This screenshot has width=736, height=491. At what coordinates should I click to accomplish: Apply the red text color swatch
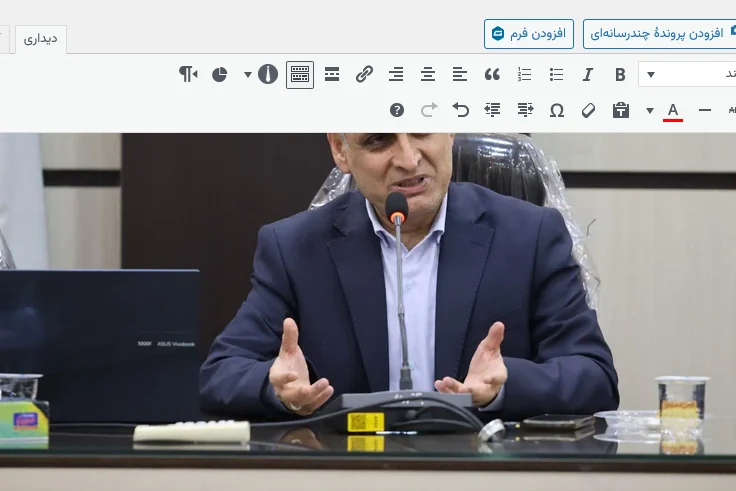coord(673,110)
